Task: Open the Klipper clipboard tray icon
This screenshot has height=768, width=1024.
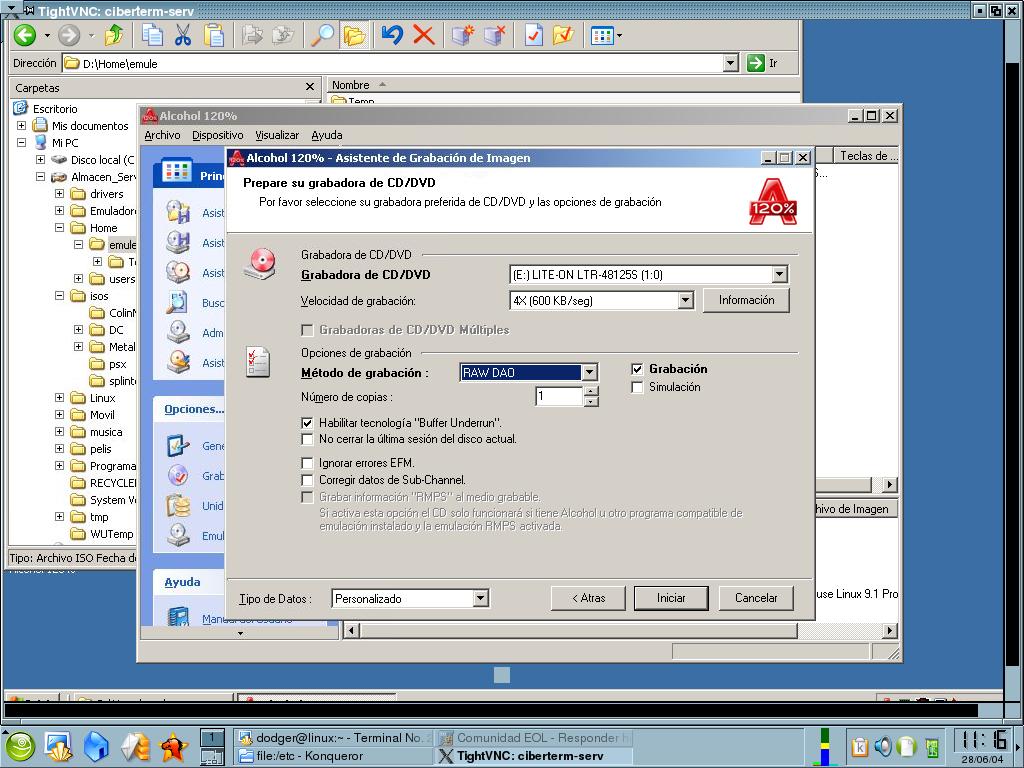Action: click(859, 746)
